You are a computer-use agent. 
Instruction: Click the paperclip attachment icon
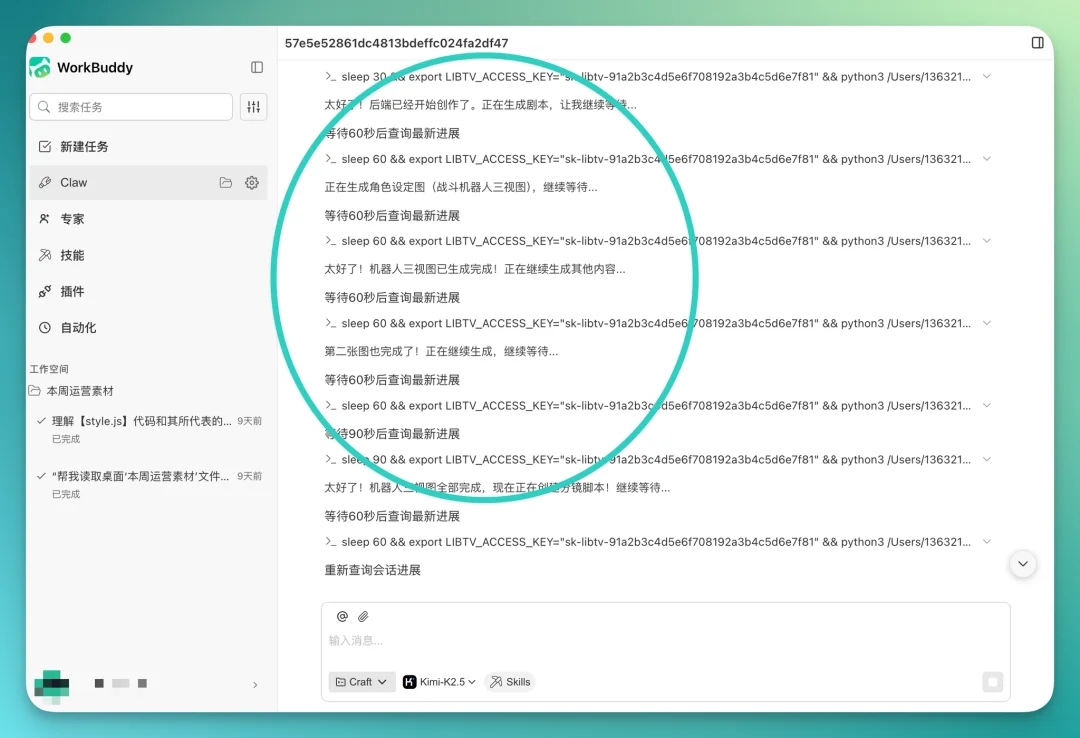(x=363, y=616)
